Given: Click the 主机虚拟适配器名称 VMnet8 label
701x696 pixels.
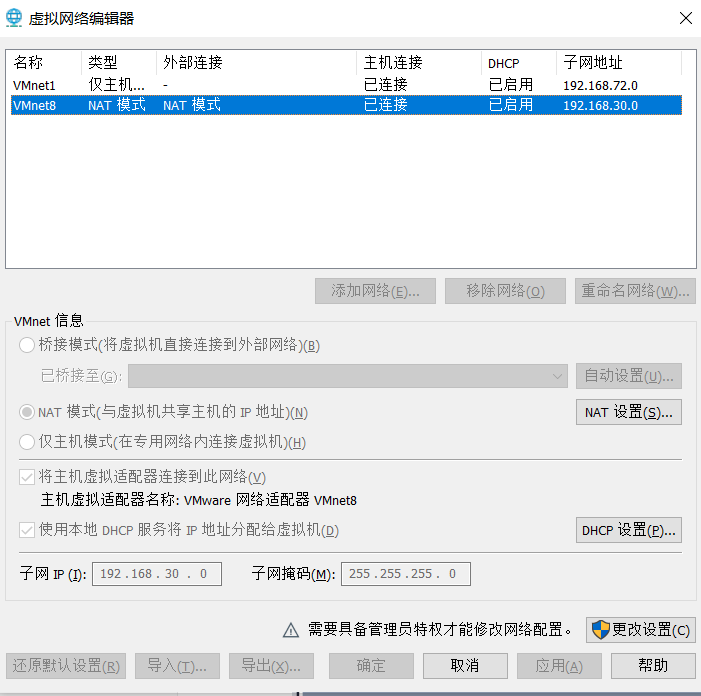Looking at the screenshot, I should coord(198,500).
